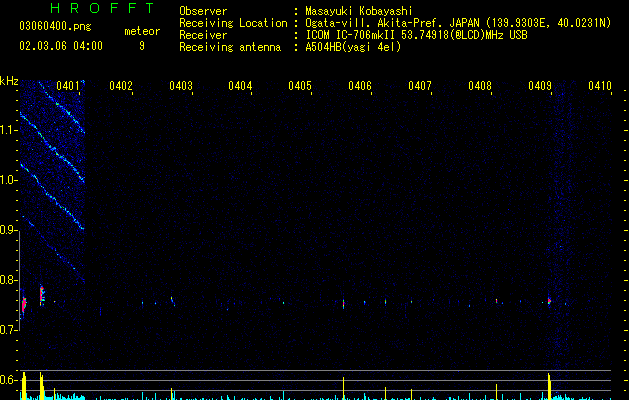Click the Ogata-vill. Akita-Pref. JAPAN coordinates text
The image size is (629, 400).
tap(458, 23)
